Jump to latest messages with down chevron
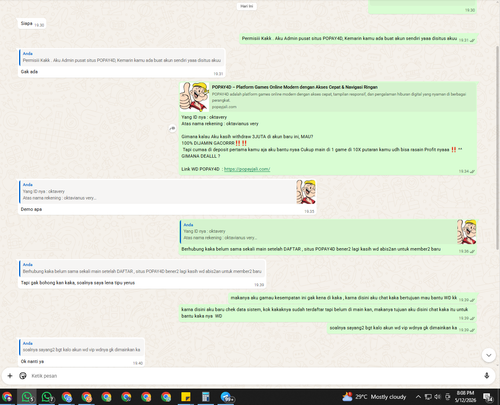The height and width of the screenshot is (405, 500). coord(488,355)
